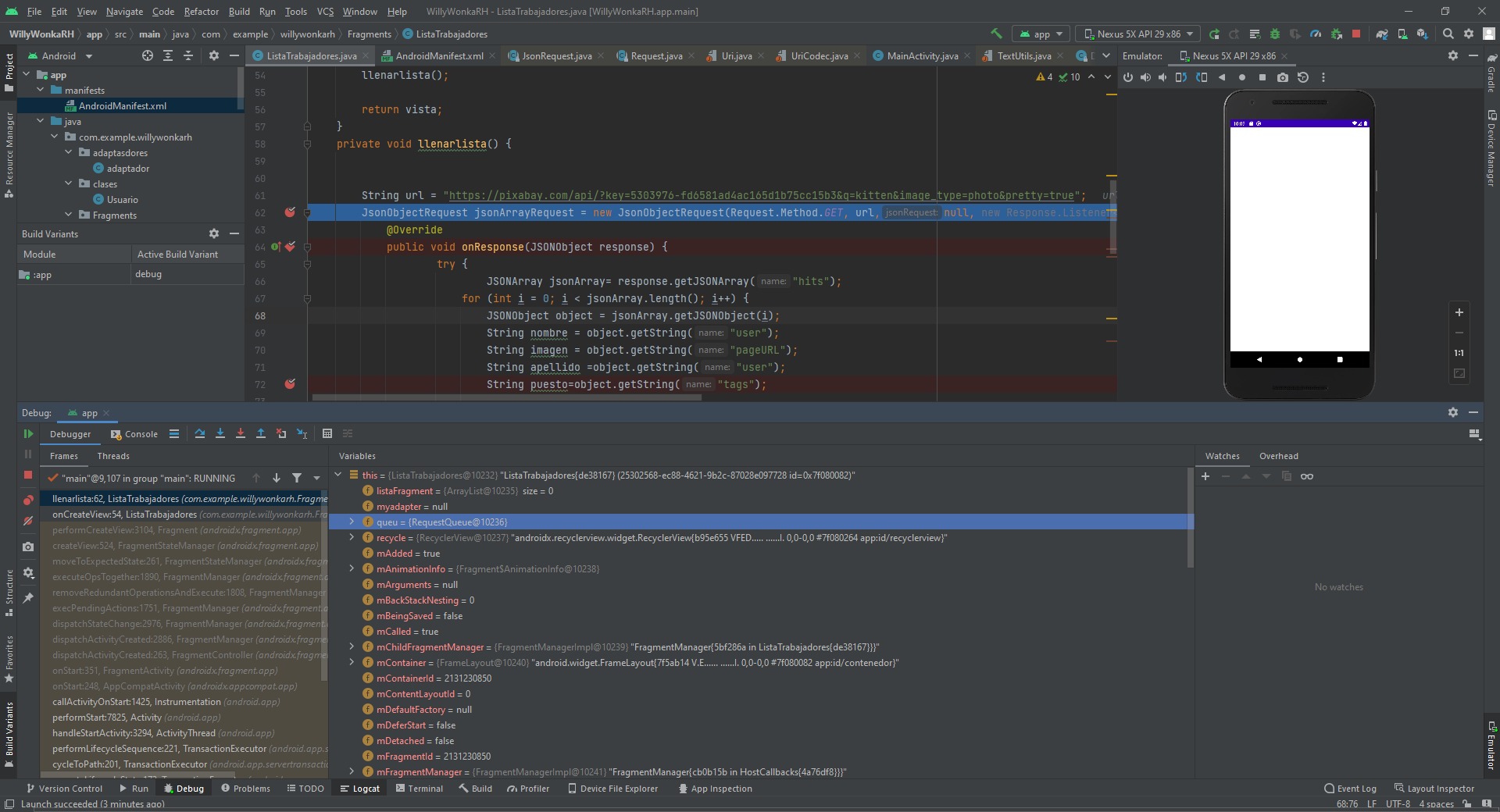The image size is (1500, 812).
Task: Switch to the Threads tab
Action: point(113,456)
